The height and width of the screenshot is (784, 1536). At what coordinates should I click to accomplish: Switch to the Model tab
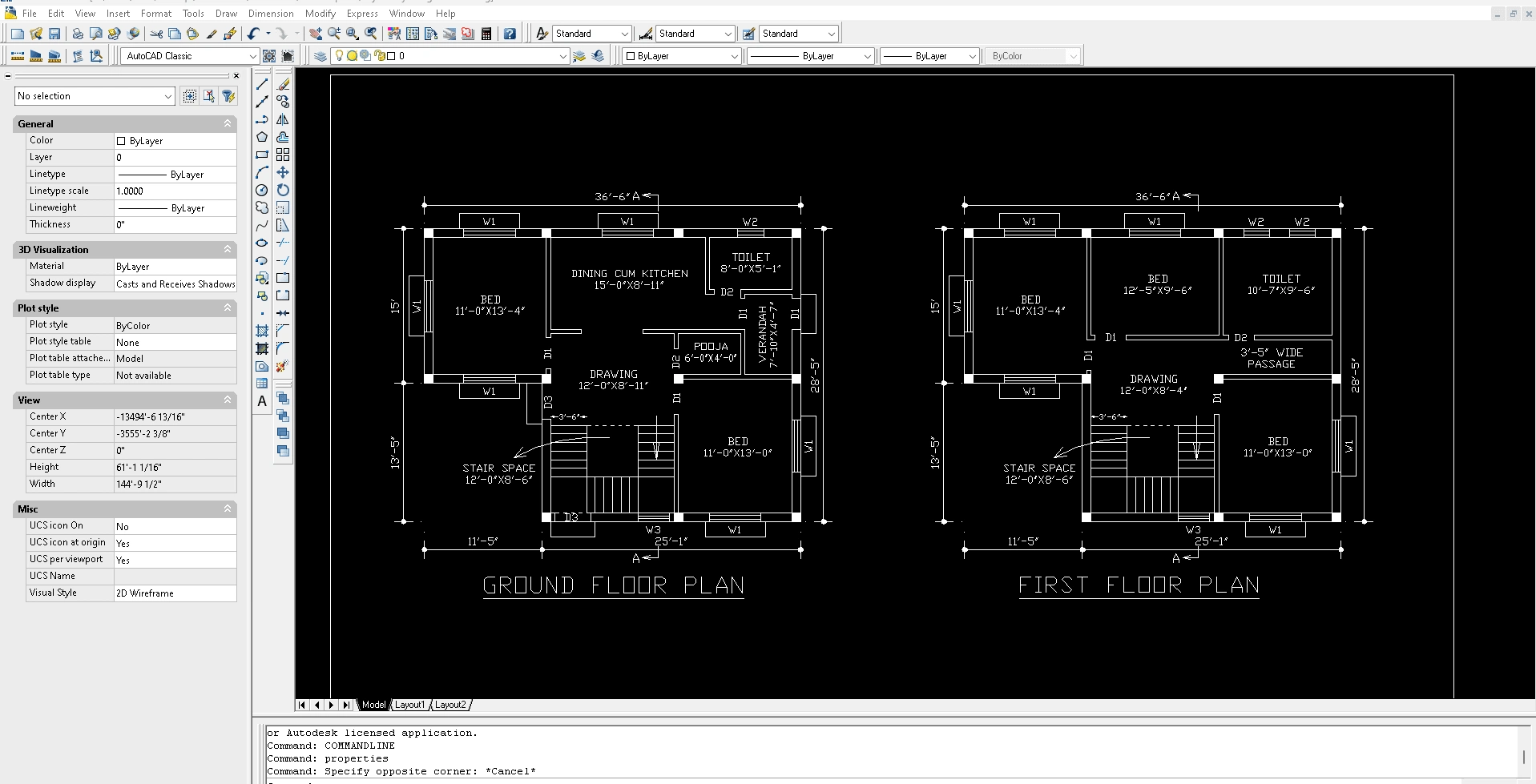point(373,705)
